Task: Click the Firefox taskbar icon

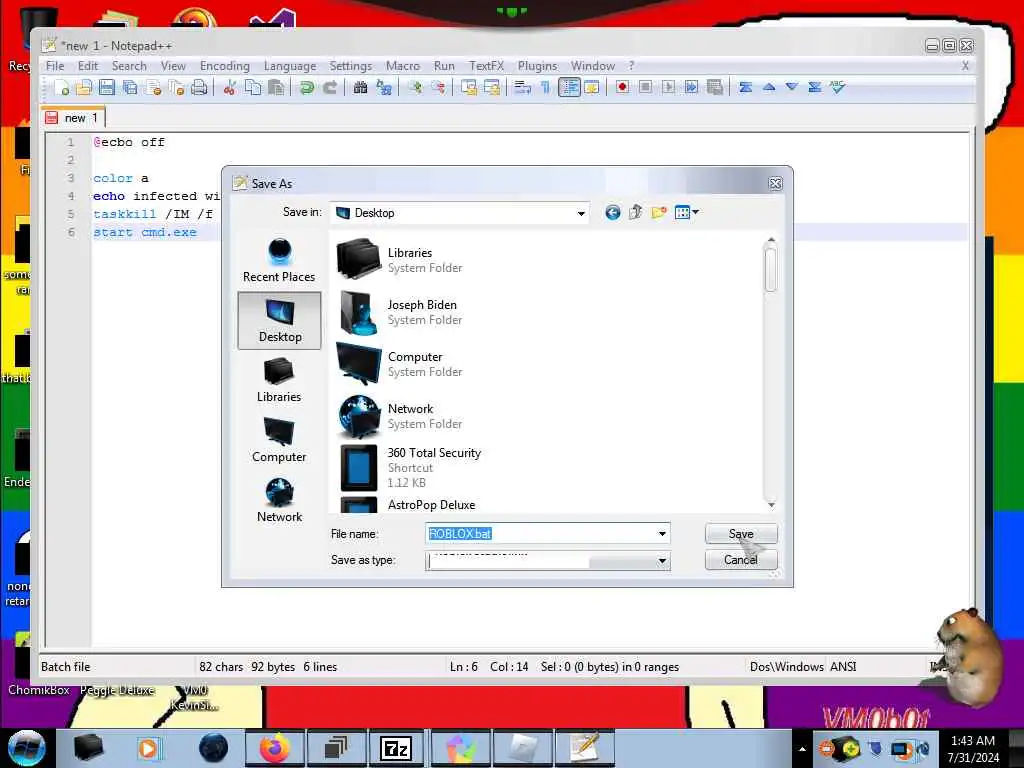Action: (274, 748)
